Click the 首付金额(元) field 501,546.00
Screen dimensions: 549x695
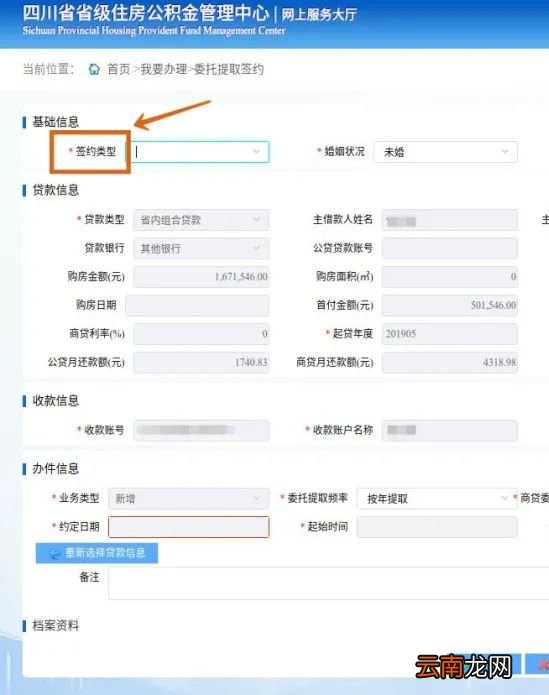[x=449, y=305]
